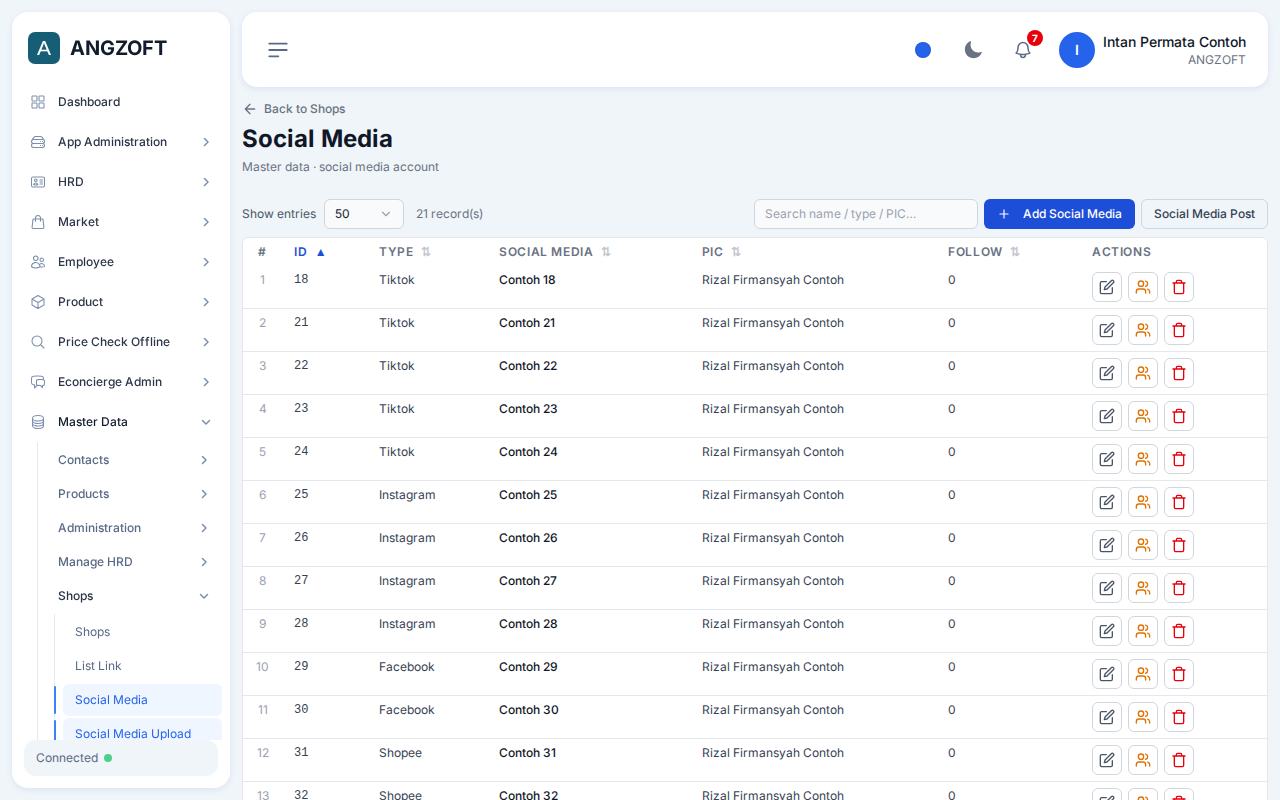Click the blue theme color dot
The image size is (1280, 800).
923,50
